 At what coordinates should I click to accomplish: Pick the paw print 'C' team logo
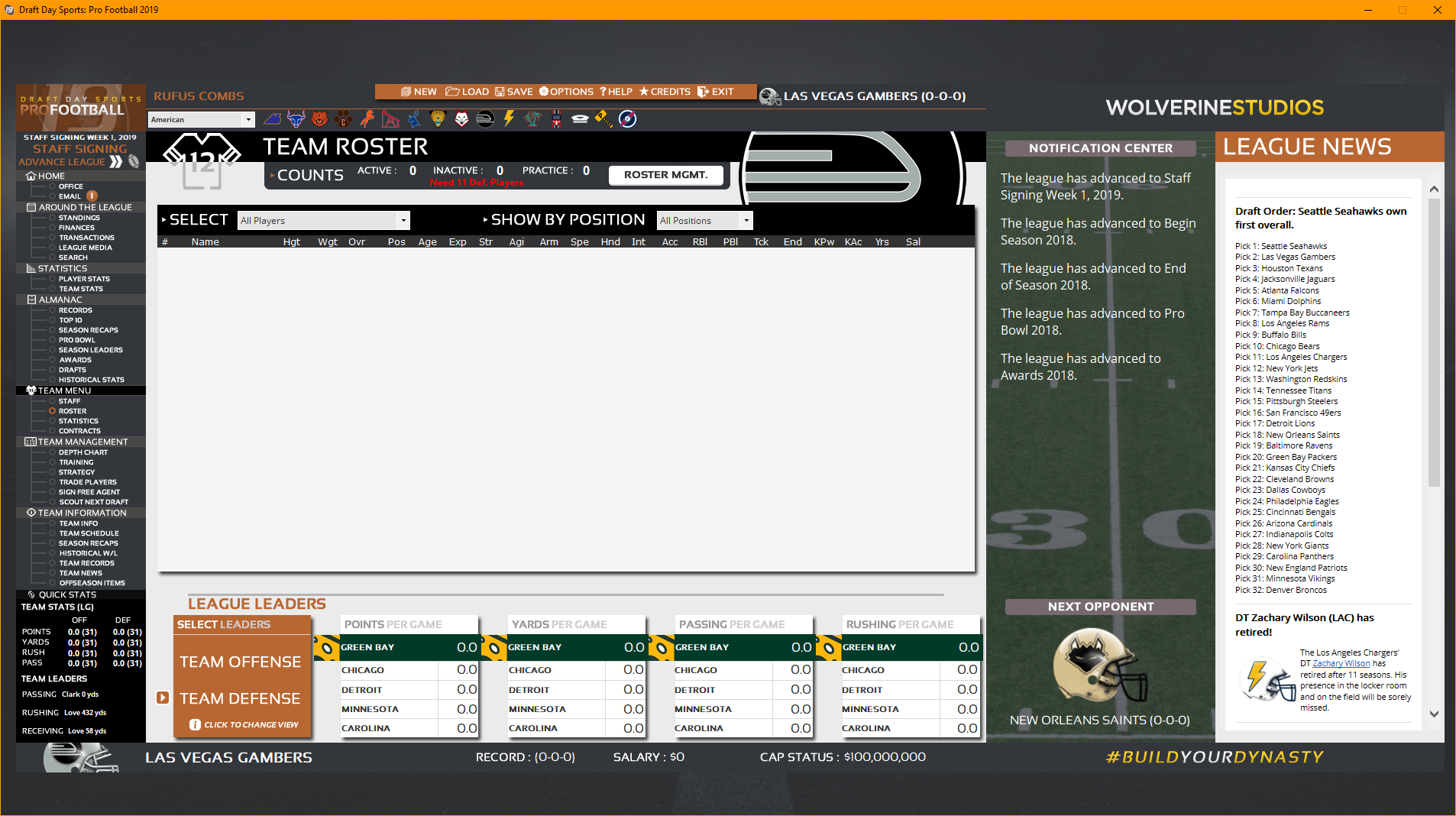click(344, 119)
